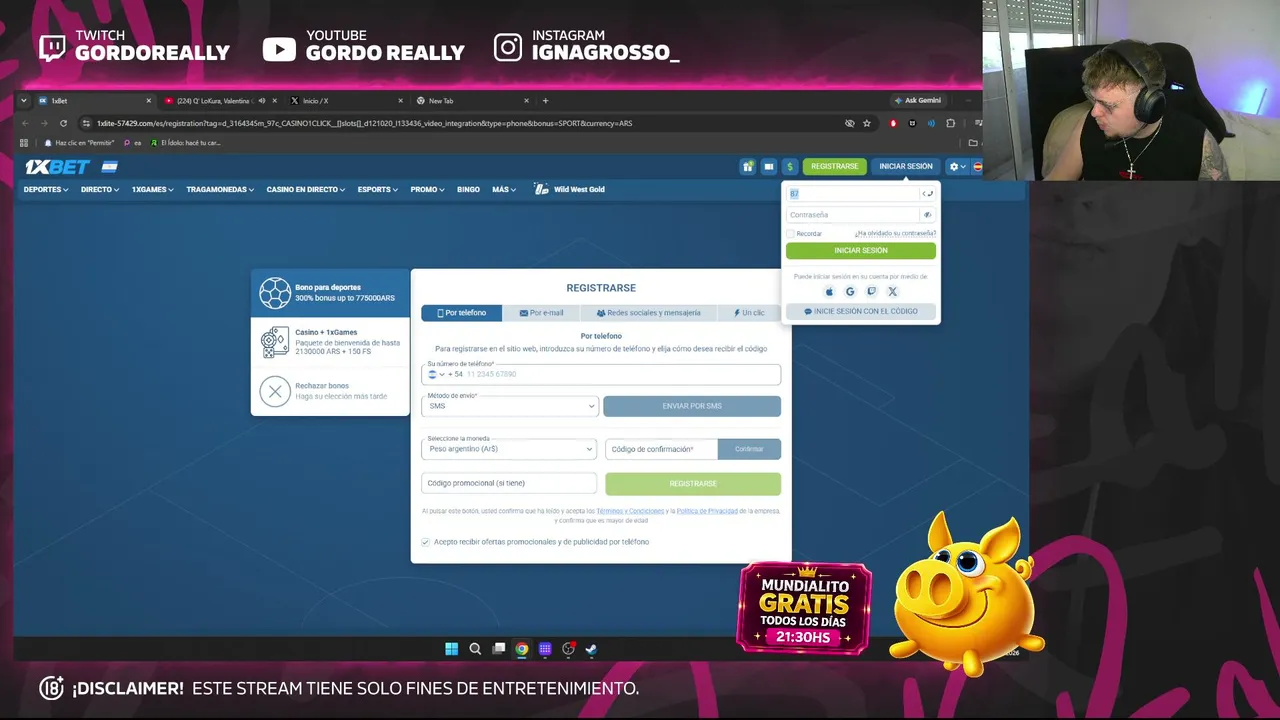Click the Confirmar code button

(x=749, y=449)
